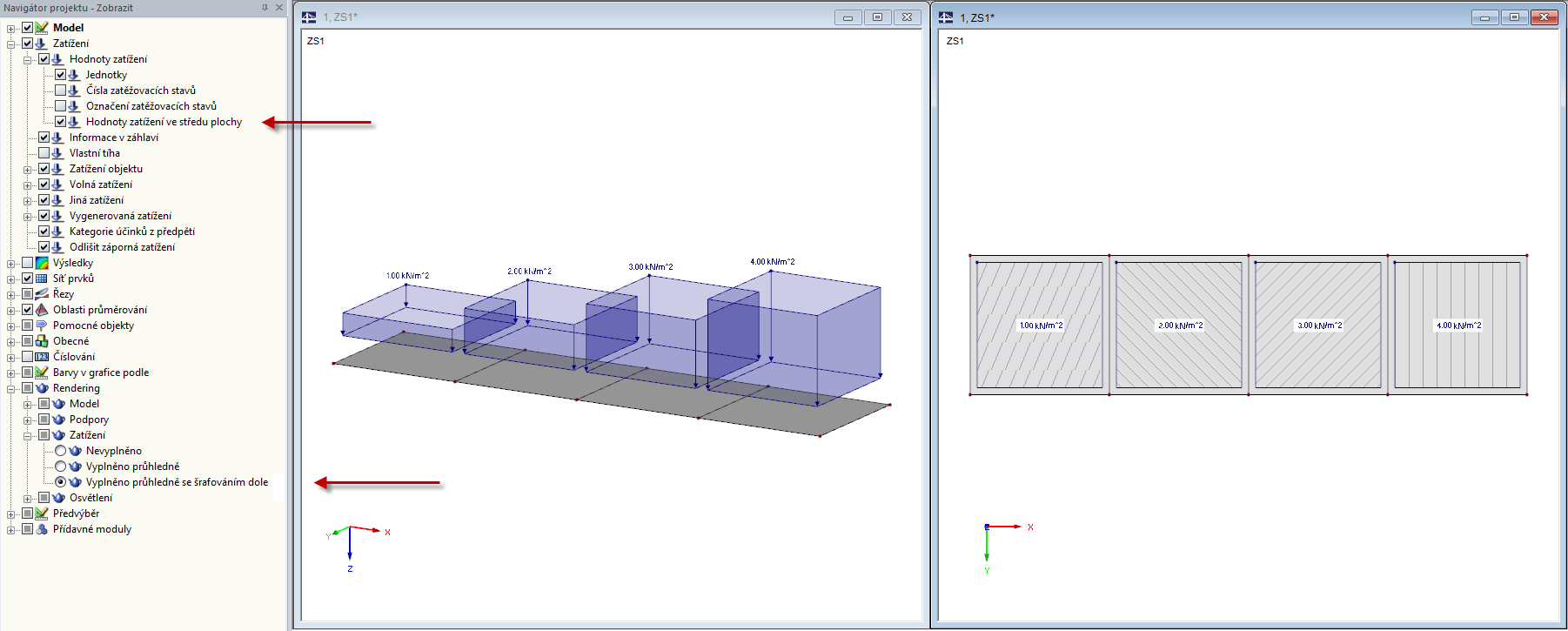Collapse the Zatížení top-level node
Viewport: 1568px width, 631px height.
tap(11, 44)
